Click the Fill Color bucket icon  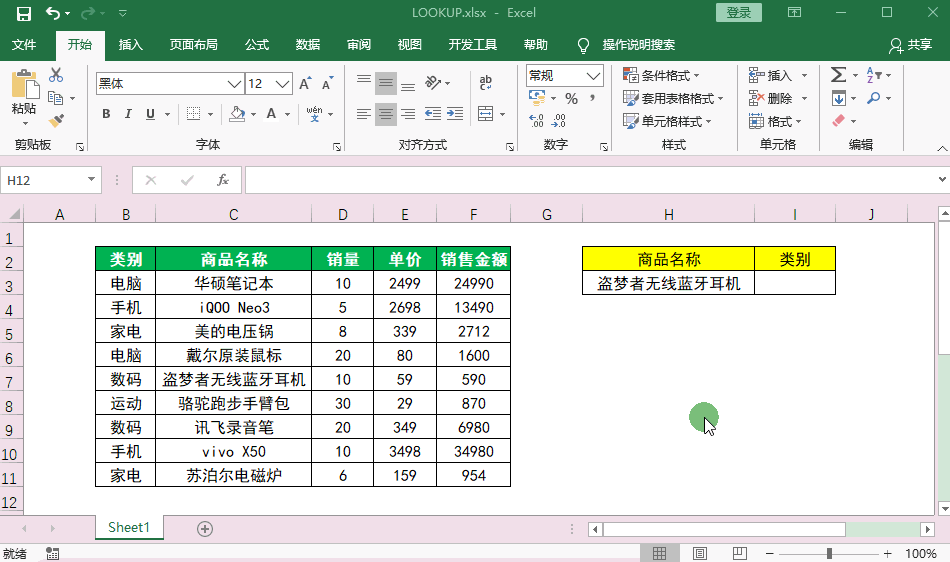237,113
